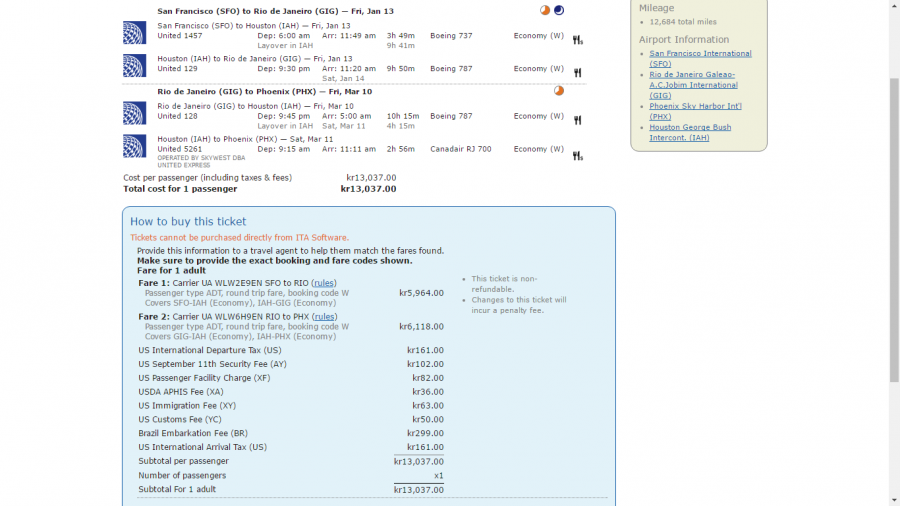Click meal icon for United 128

point(577,120)
